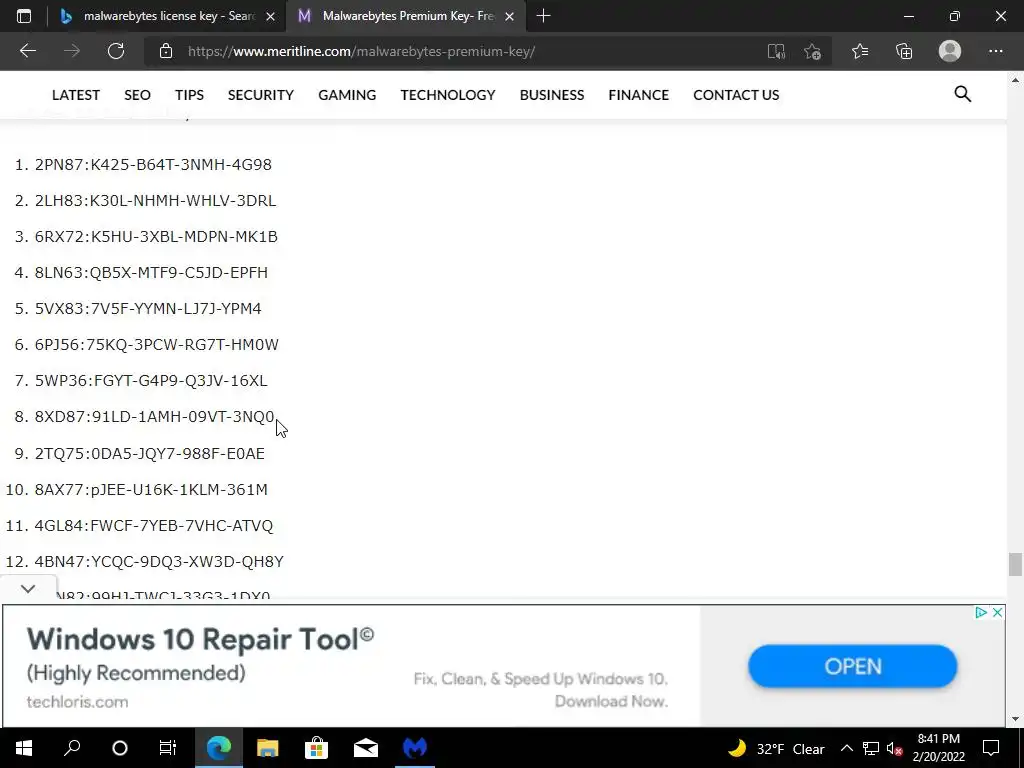Open Microsoft Store from the taskbar

coord(316,748)
